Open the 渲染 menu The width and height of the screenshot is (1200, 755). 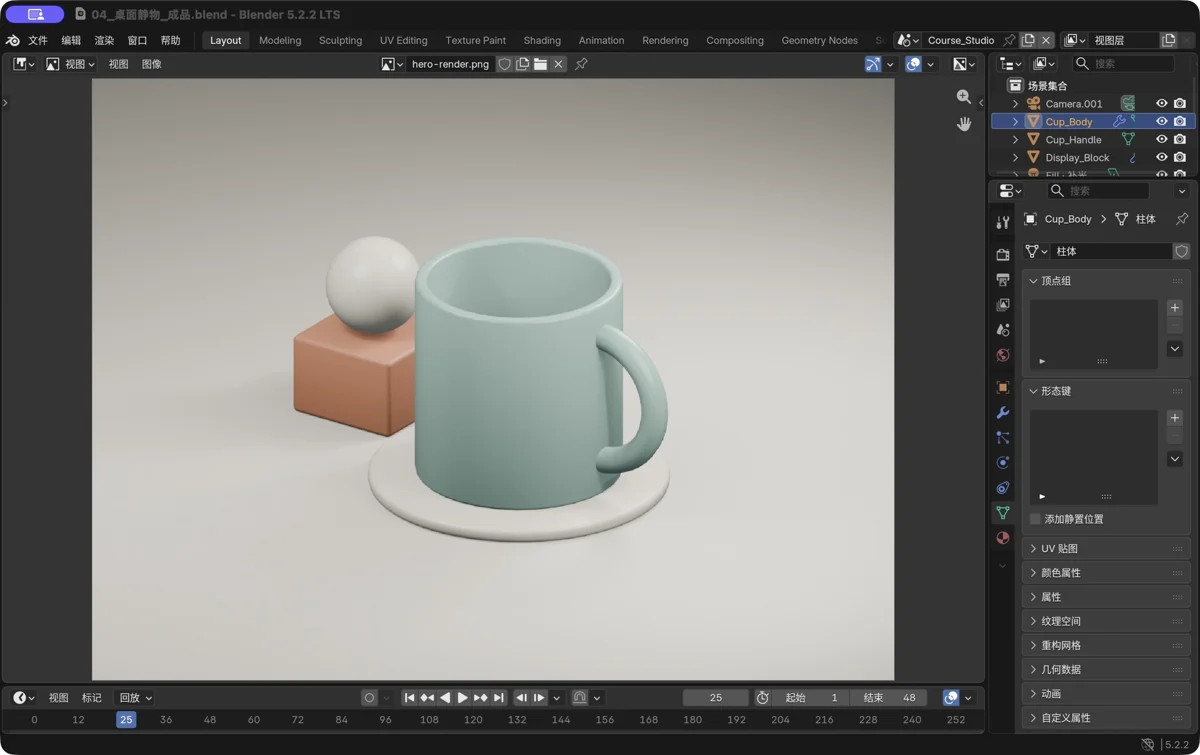click(104, 40)
